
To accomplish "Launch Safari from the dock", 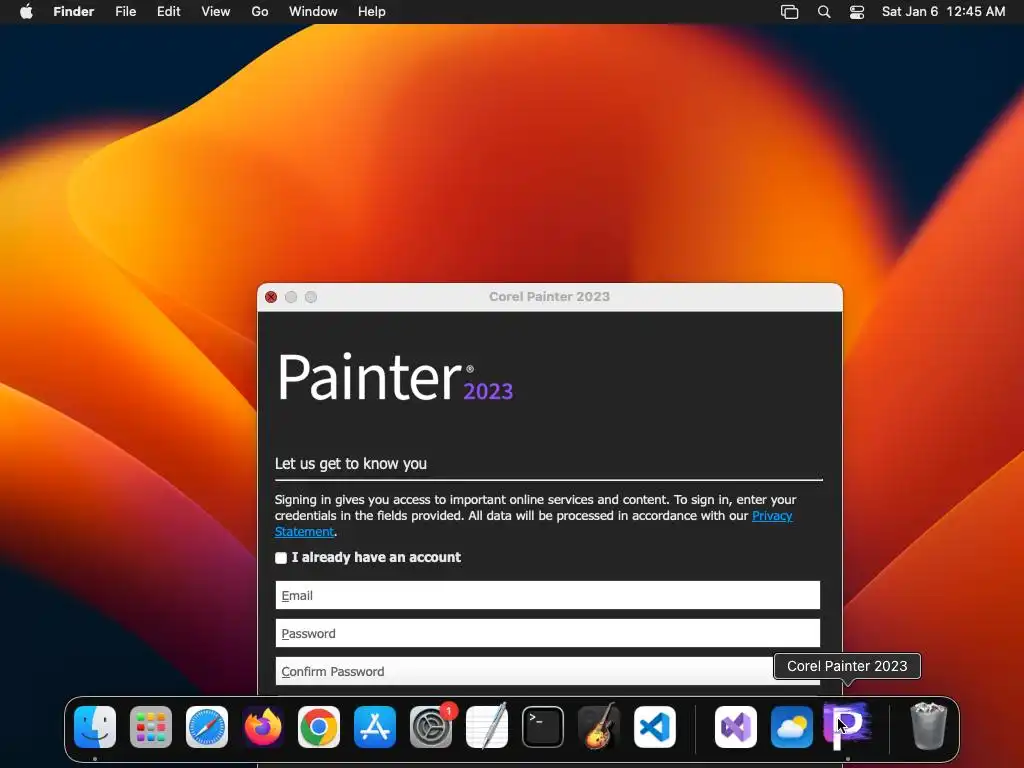I will pyautogui.click(x=207, y=727).
